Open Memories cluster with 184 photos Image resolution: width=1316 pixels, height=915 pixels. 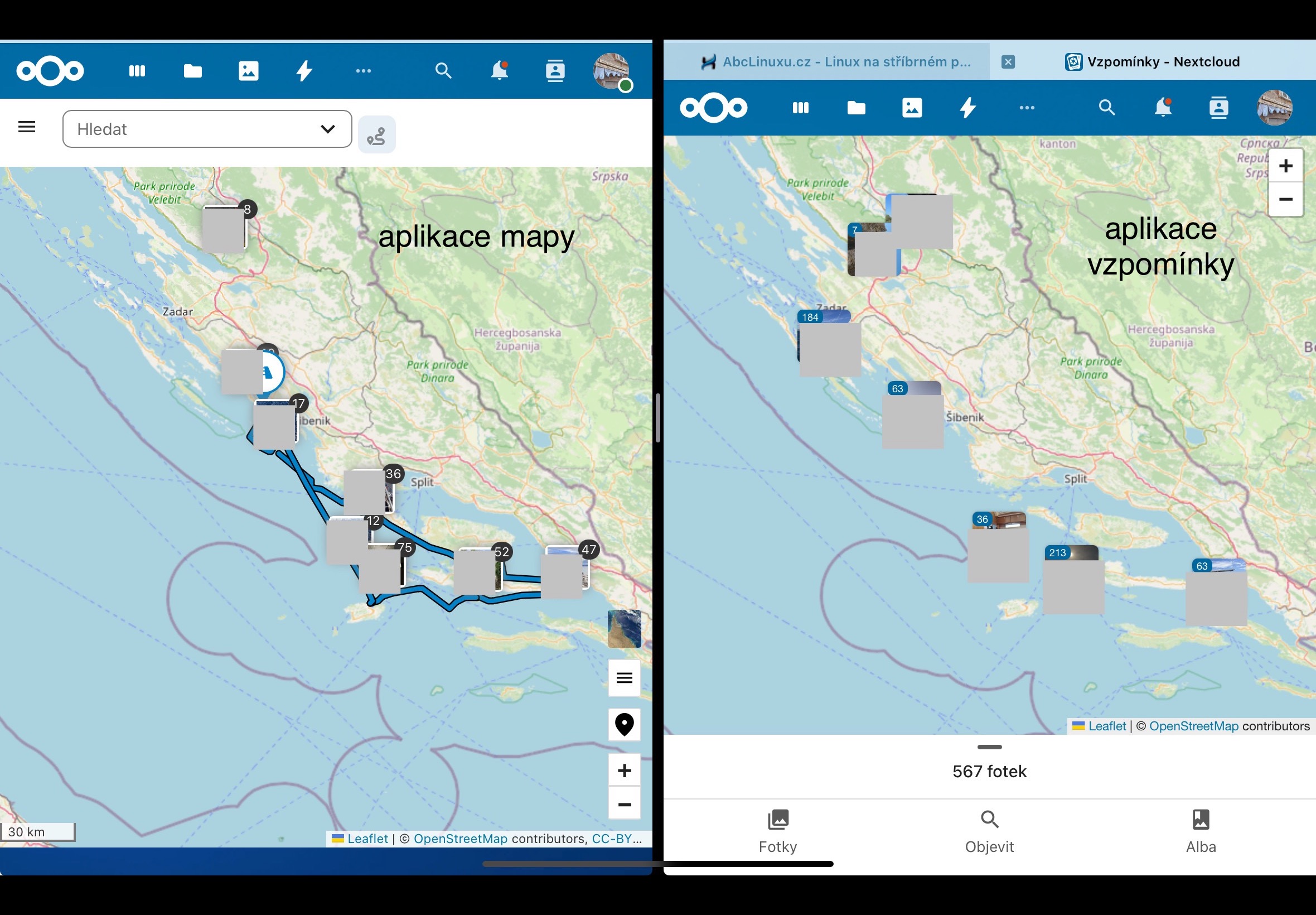pos(829,343)
